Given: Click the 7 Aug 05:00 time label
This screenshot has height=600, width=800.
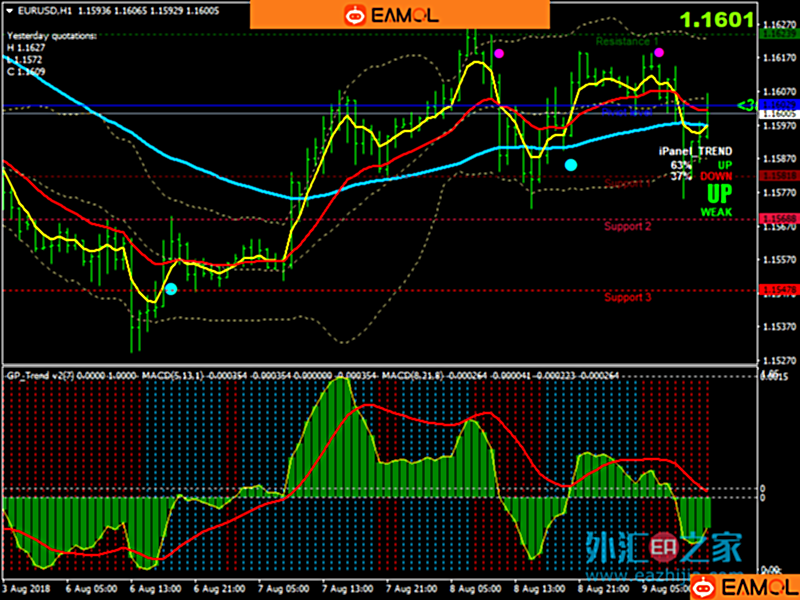Looking at the screenshot, I should pyautogui.click(x=284, y=588).
